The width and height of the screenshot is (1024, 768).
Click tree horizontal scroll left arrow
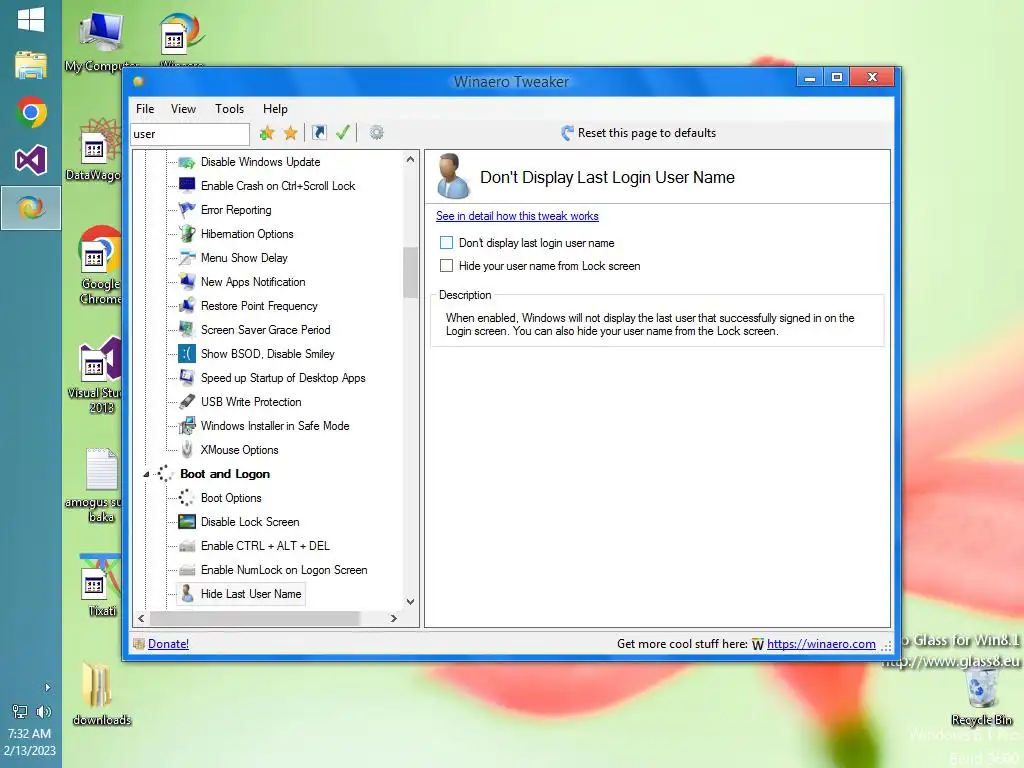pyautogui.click(x=141, y=618)
